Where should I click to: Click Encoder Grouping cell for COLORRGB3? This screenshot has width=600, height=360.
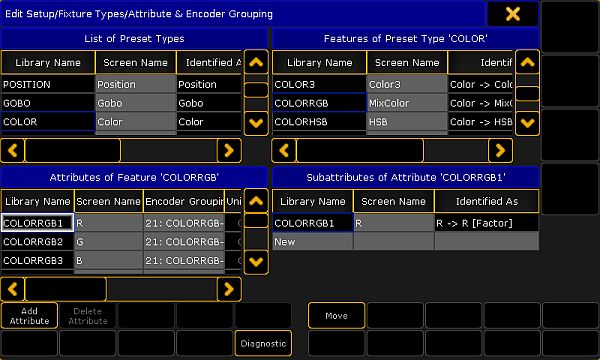[184, 261]
